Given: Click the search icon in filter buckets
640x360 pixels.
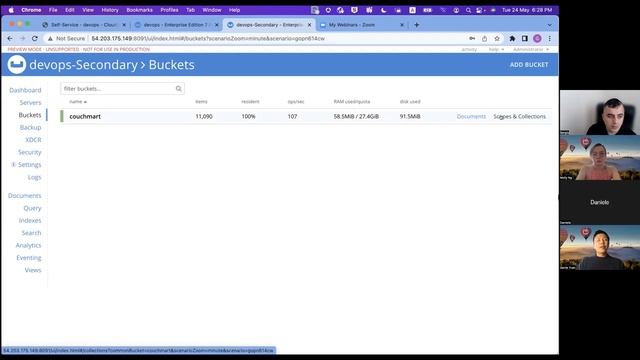Looking at the screenshot, I should click(x=178, y=89).
